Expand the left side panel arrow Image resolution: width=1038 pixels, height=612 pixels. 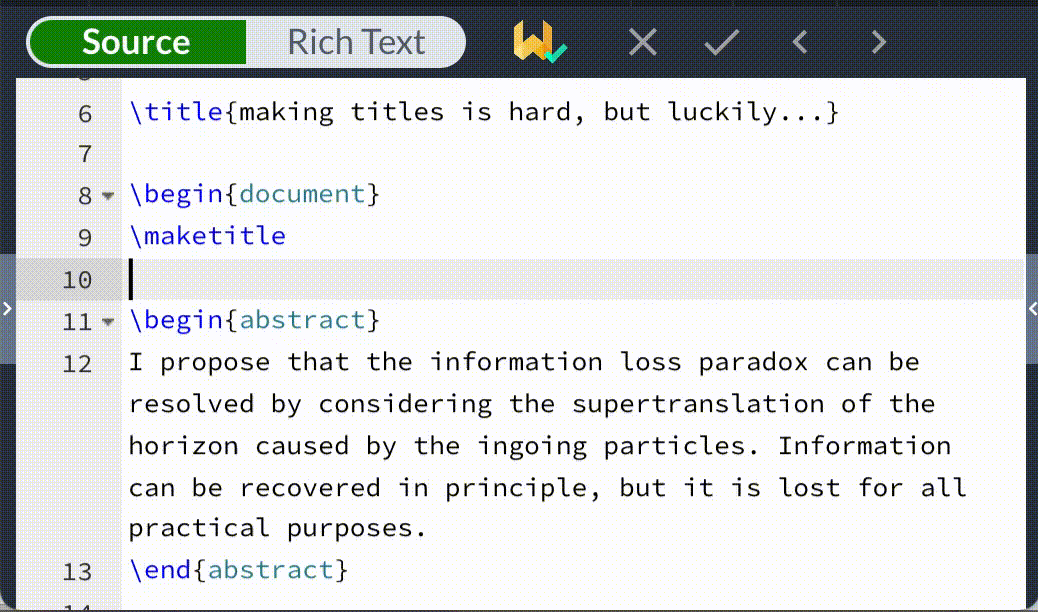tap(7, 310)
